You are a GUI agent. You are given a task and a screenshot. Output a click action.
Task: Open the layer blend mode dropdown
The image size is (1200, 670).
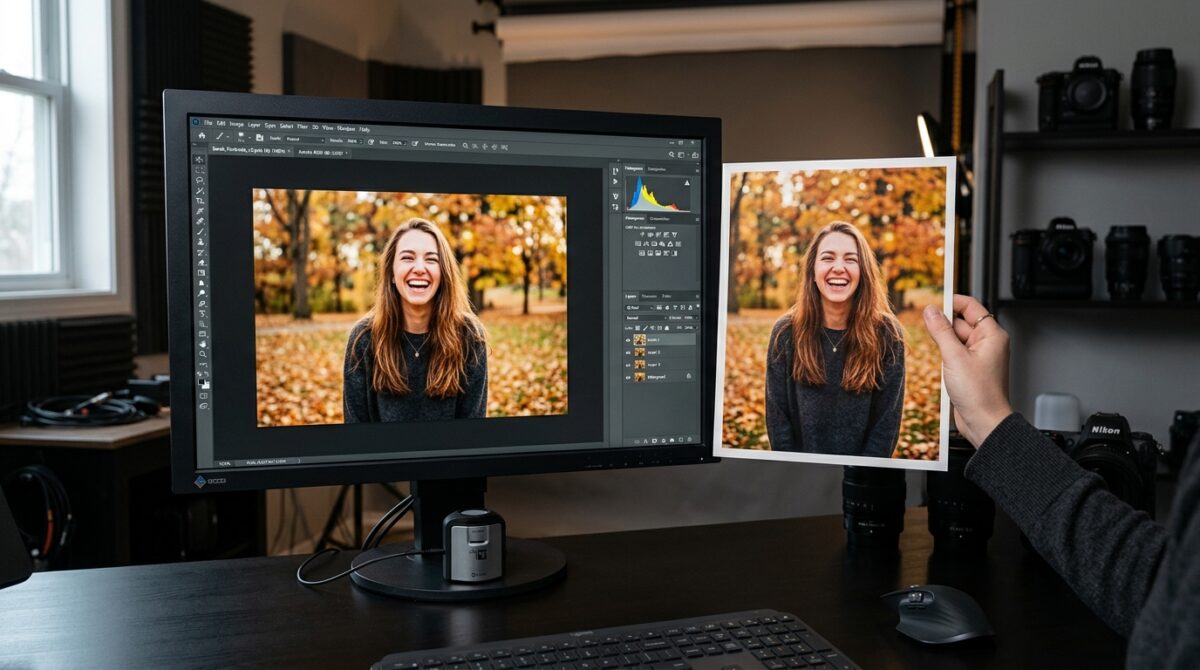coord(647,317)
